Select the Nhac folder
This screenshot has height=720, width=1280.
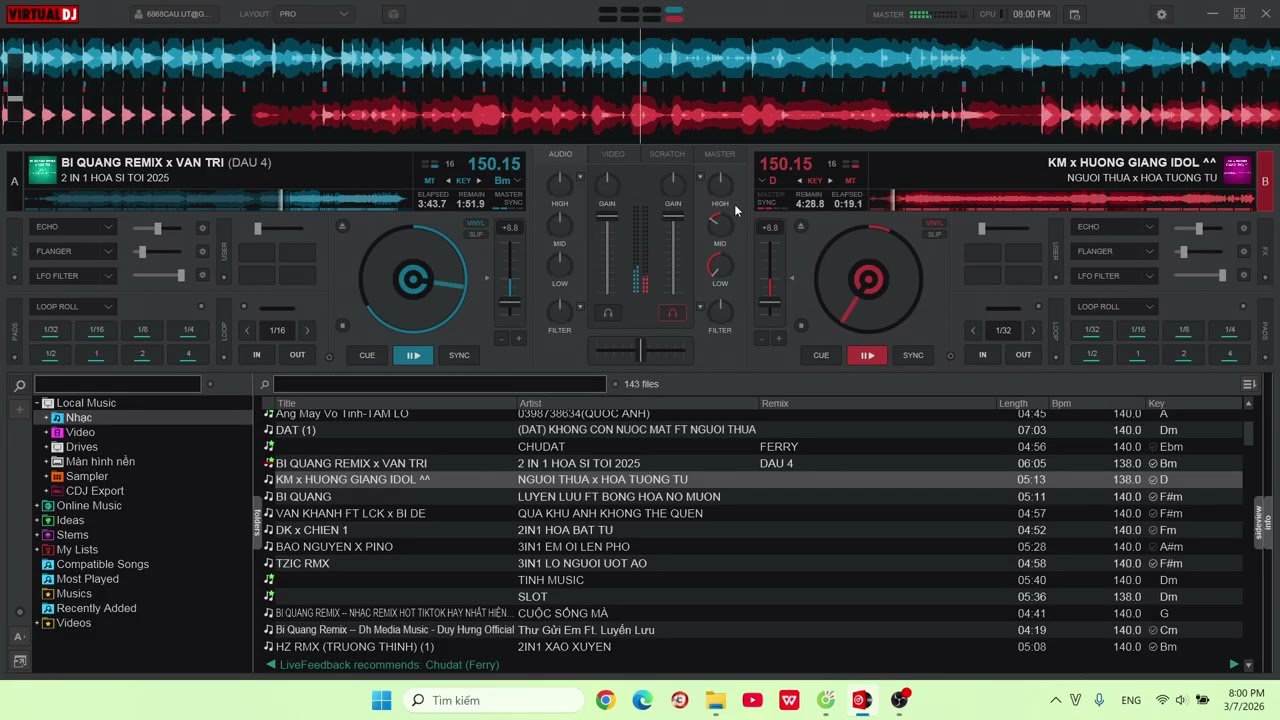point(79,418)
